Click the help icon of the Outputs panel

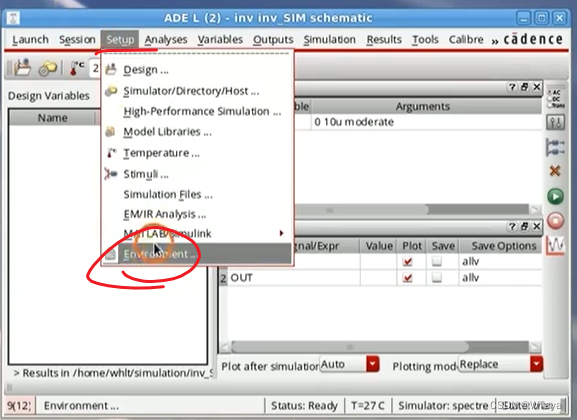[512, 226]
